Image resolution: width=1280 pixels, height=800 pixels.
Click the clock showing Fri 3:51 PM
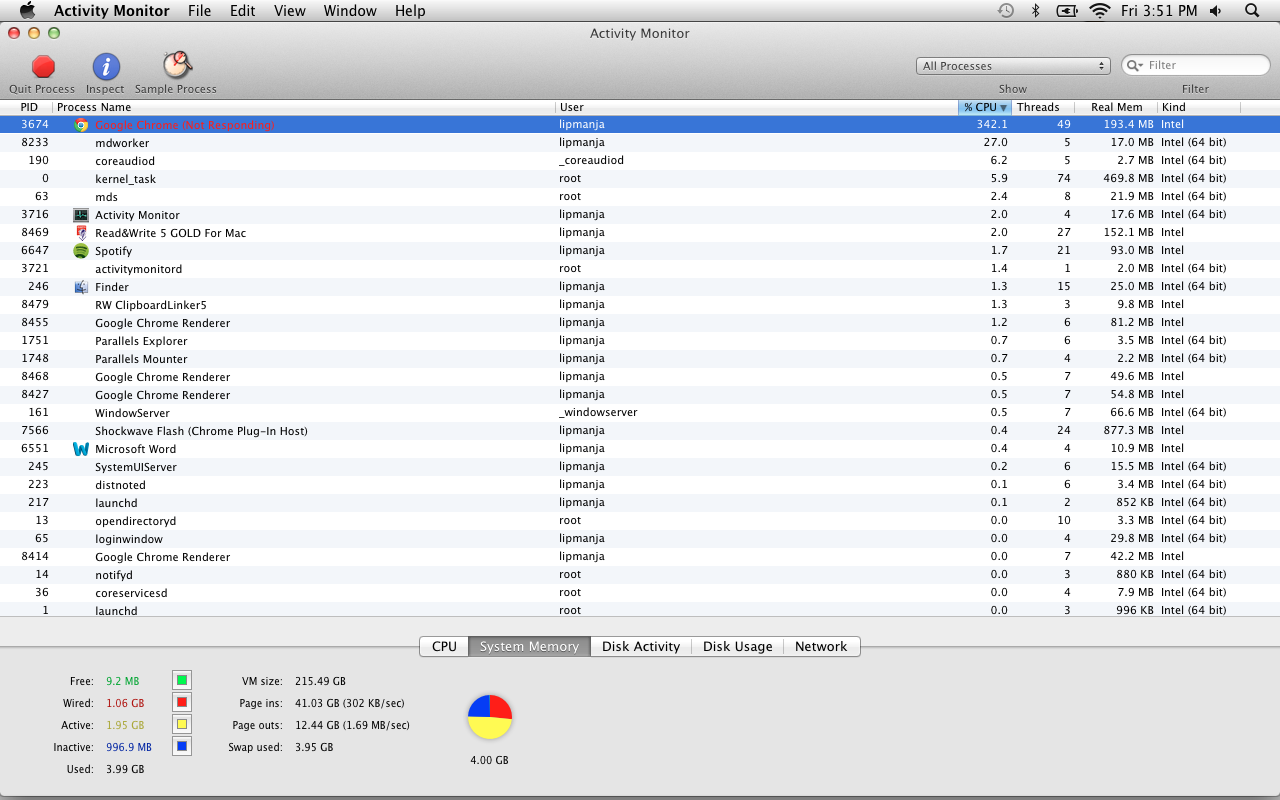point(1159,10)
